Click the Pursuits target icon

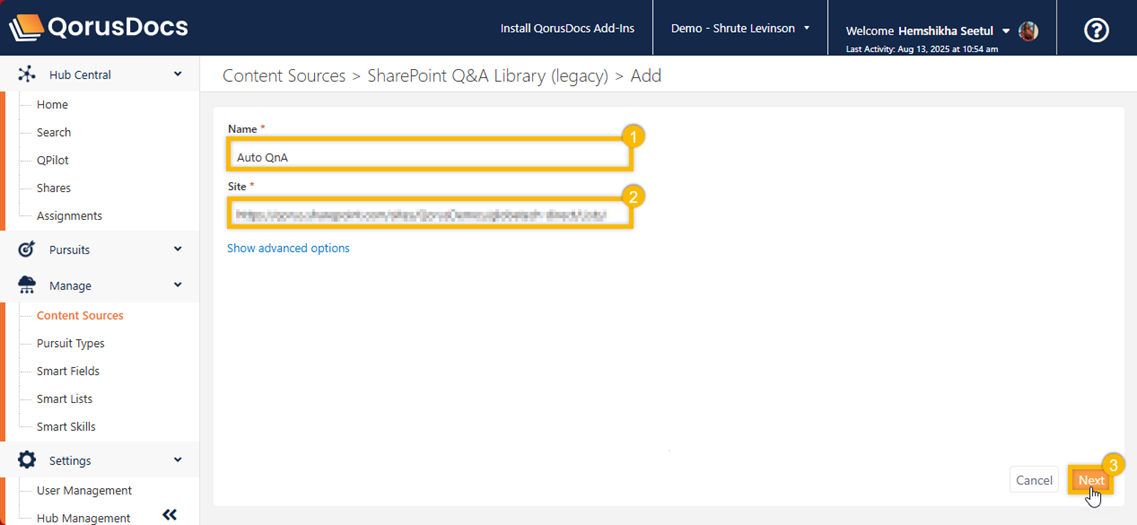[27, 249]
